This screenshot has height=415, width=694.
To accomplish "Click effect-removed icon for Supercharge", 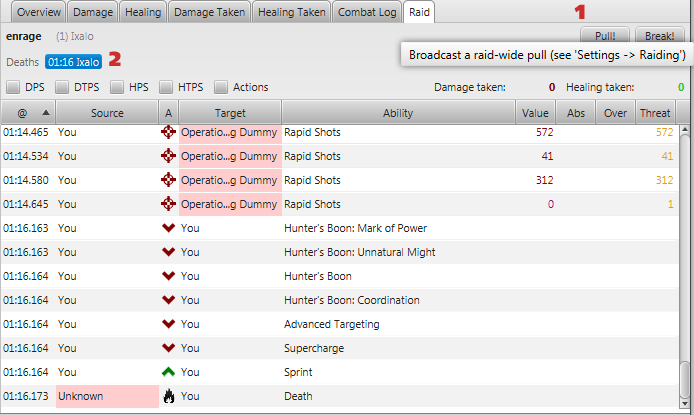I will click(168, 347).
